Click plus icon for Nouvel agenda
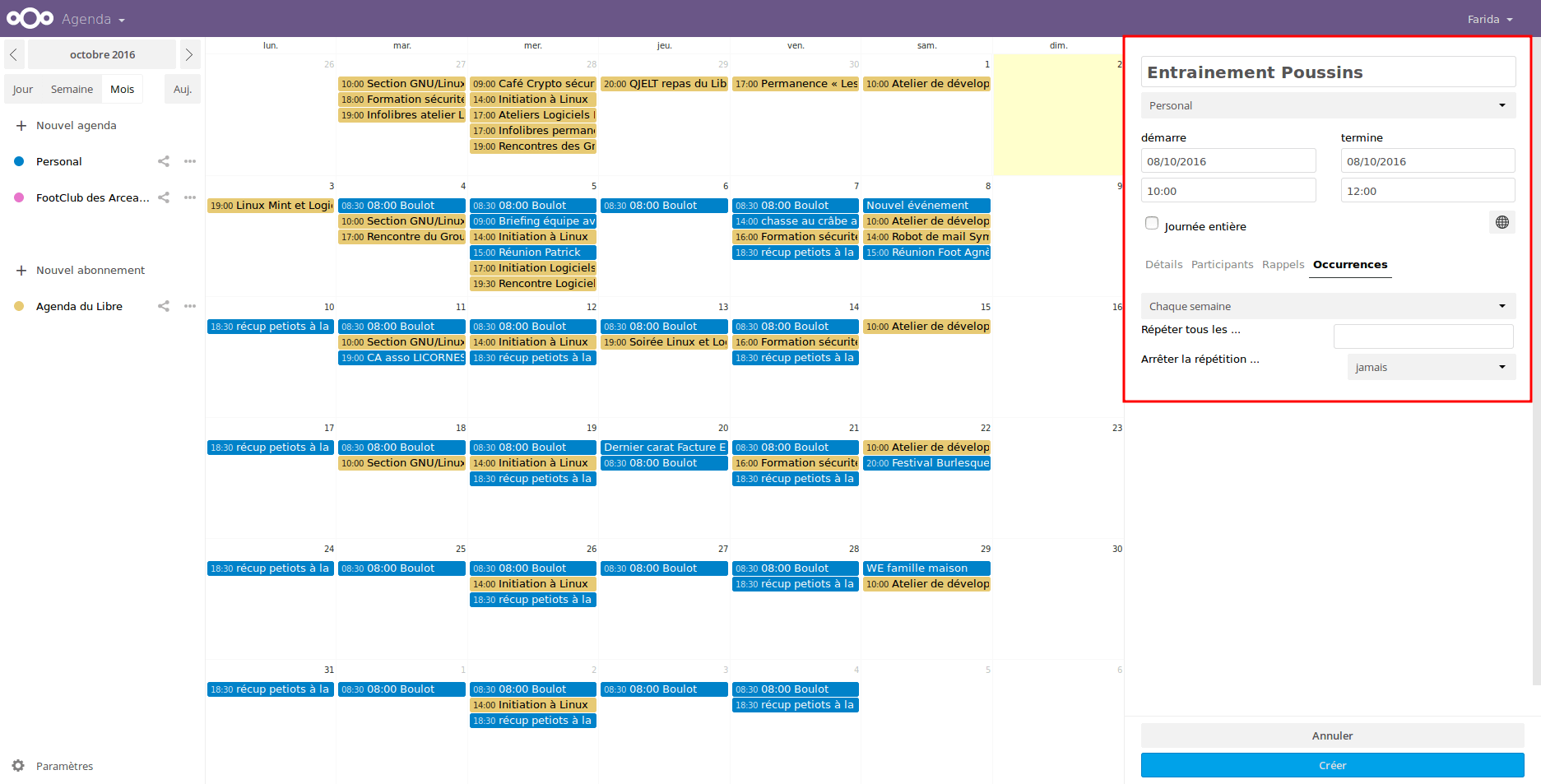The height and width of the screenshot is (784, 1541). tap(21, 126)
